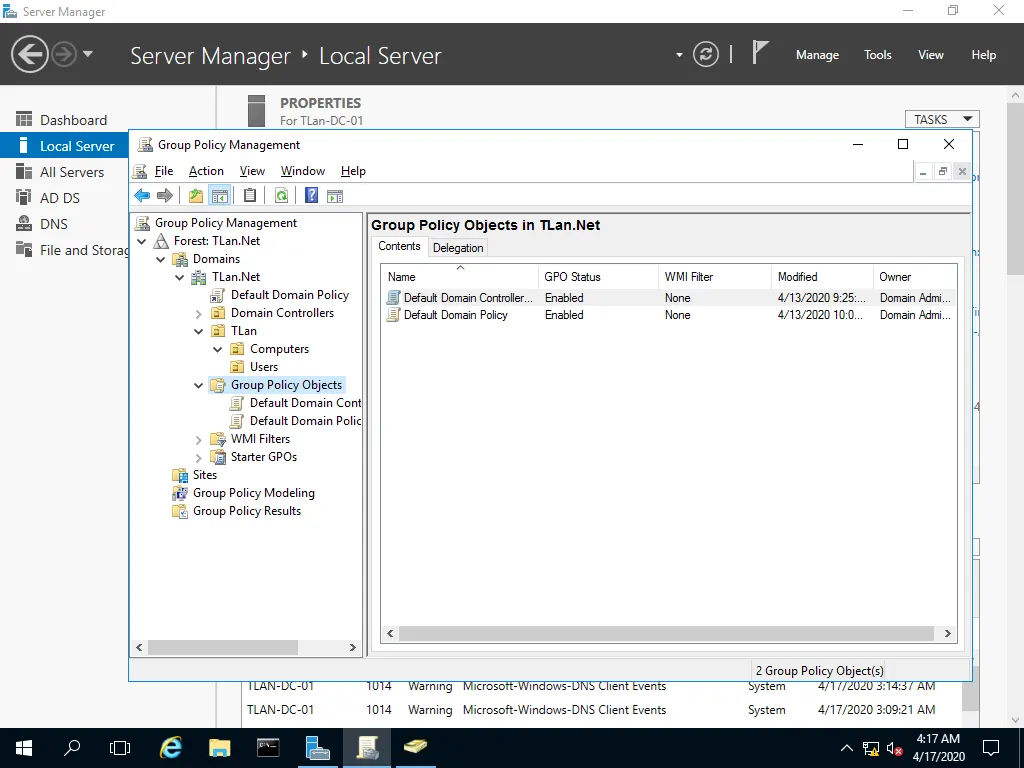Open Server Manager's Tools menu
1024x768 pixels.
click(877, 55)
